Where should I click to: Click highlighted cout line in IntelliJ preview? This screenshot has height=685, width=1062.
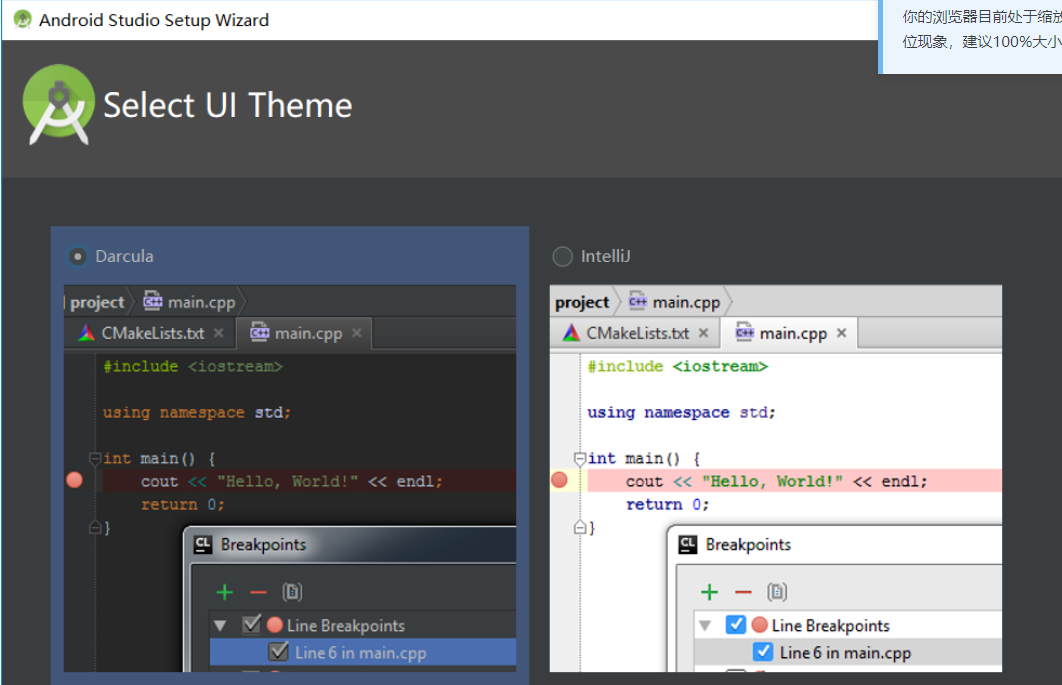(794, 481)
